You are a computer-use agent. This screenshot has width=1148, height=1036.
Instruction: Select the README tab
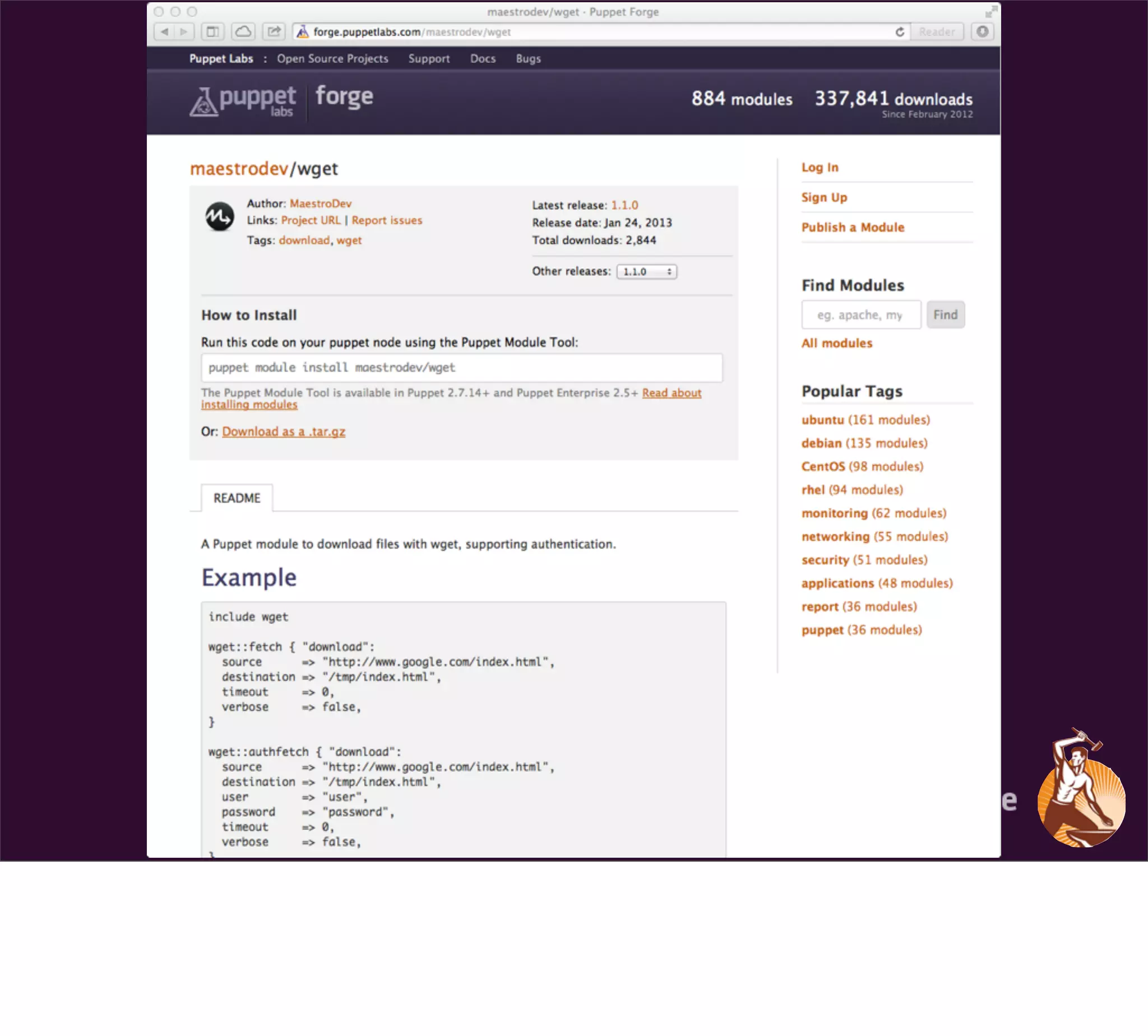237,498
